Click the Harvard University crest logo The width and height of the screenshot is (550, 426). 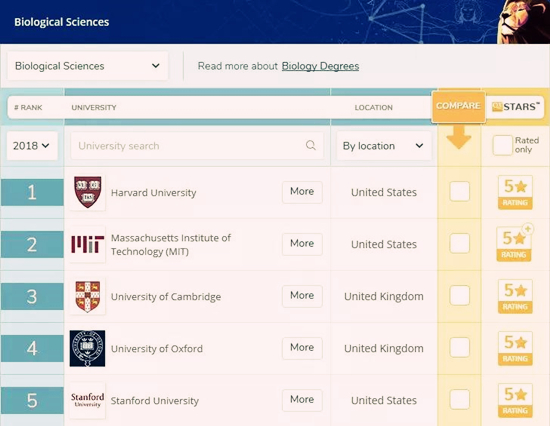(88, 192)
